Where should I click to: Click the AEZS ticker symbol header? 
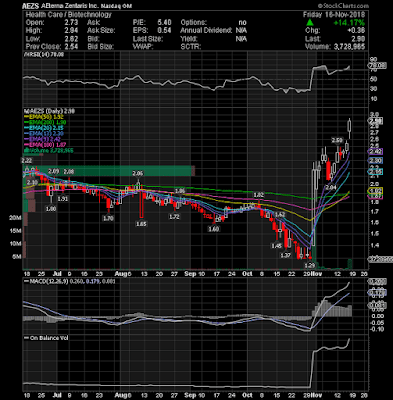click(31, 6)
